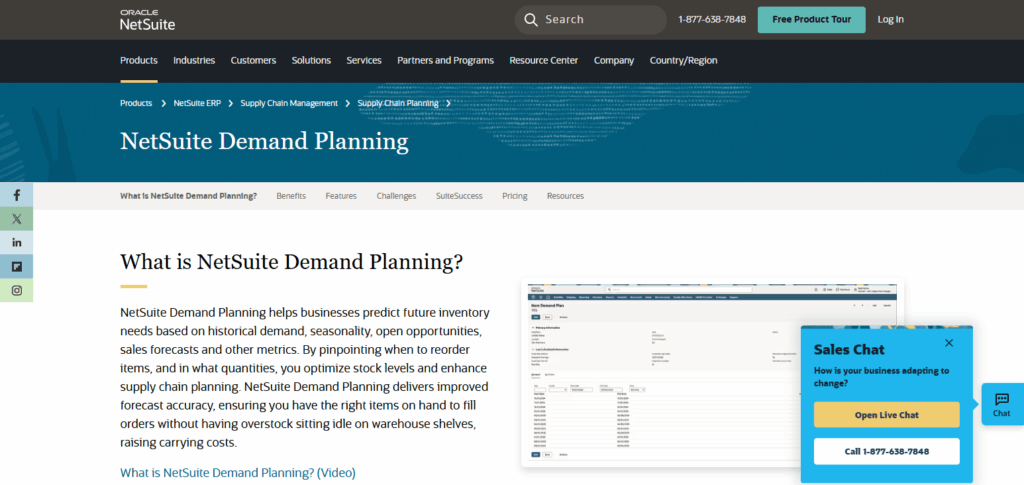Image resolution: width=1024 pixels, height=485 pixels.
Task: Open the Products menu
Action: 139,60
